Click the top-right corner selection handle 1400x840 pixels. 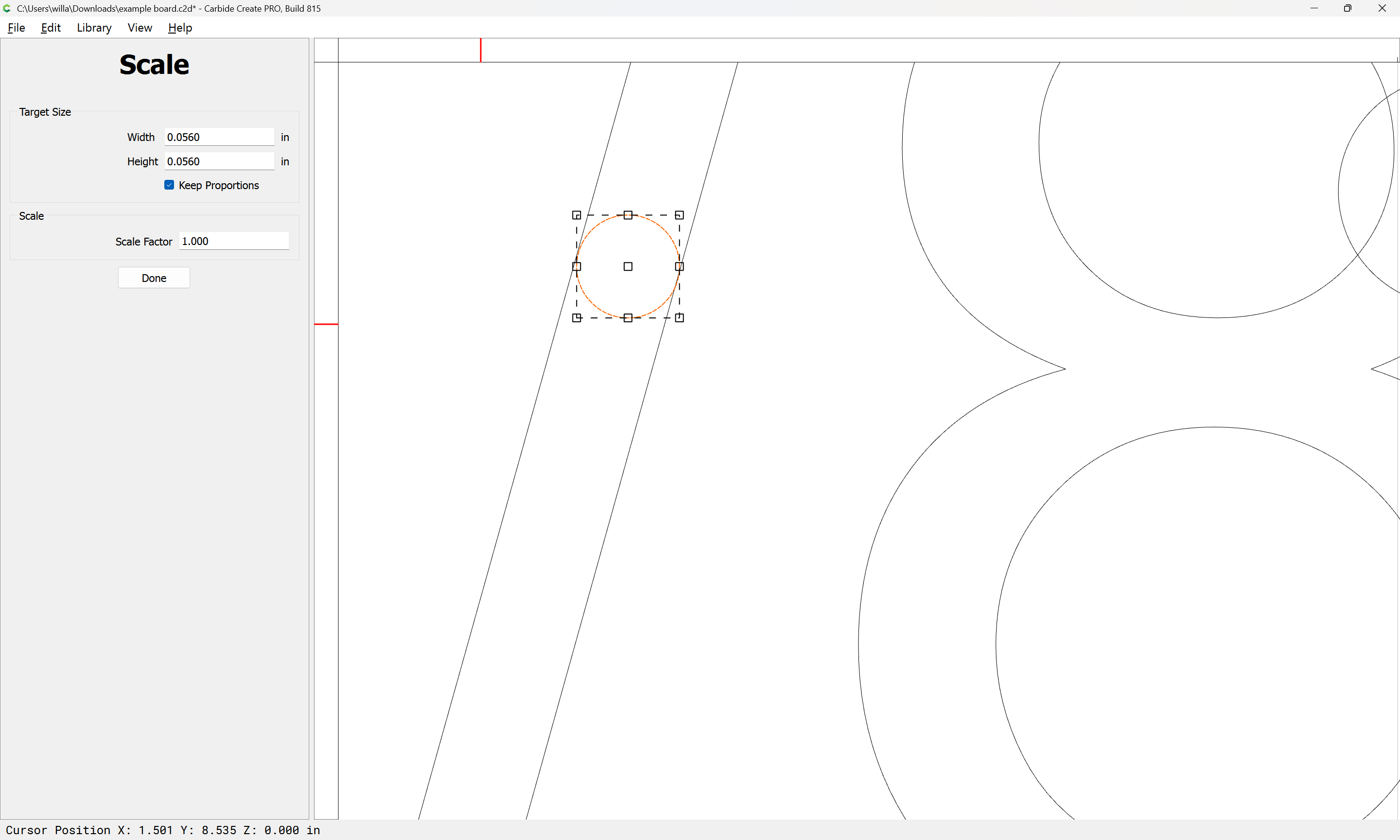(680, 215)
